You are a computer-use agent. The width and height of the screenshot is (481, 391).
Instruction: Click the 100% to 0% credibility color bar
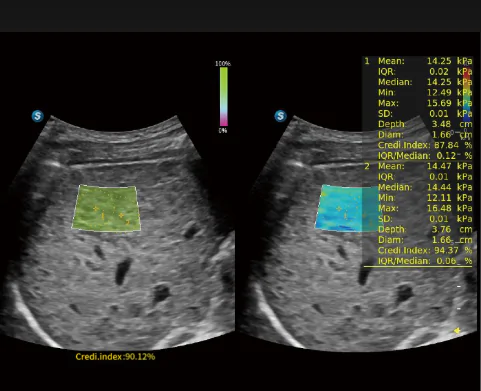point(223,97)
